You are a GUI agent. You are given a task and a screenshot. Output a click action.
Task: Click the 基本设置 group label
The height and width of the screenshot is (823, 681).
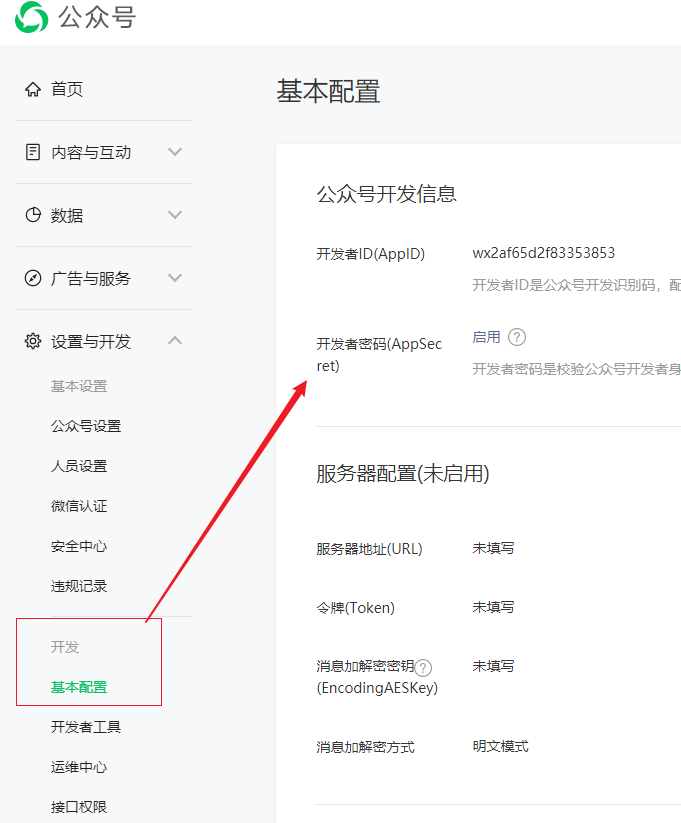pyautogui.click(x=79, y=386)
